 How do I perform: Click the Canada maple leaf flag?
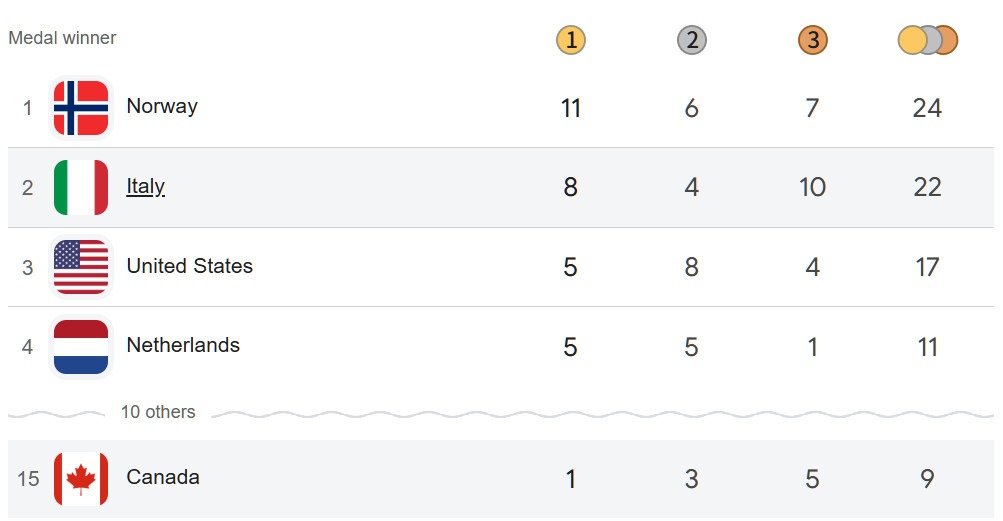(x=81, y=478)
